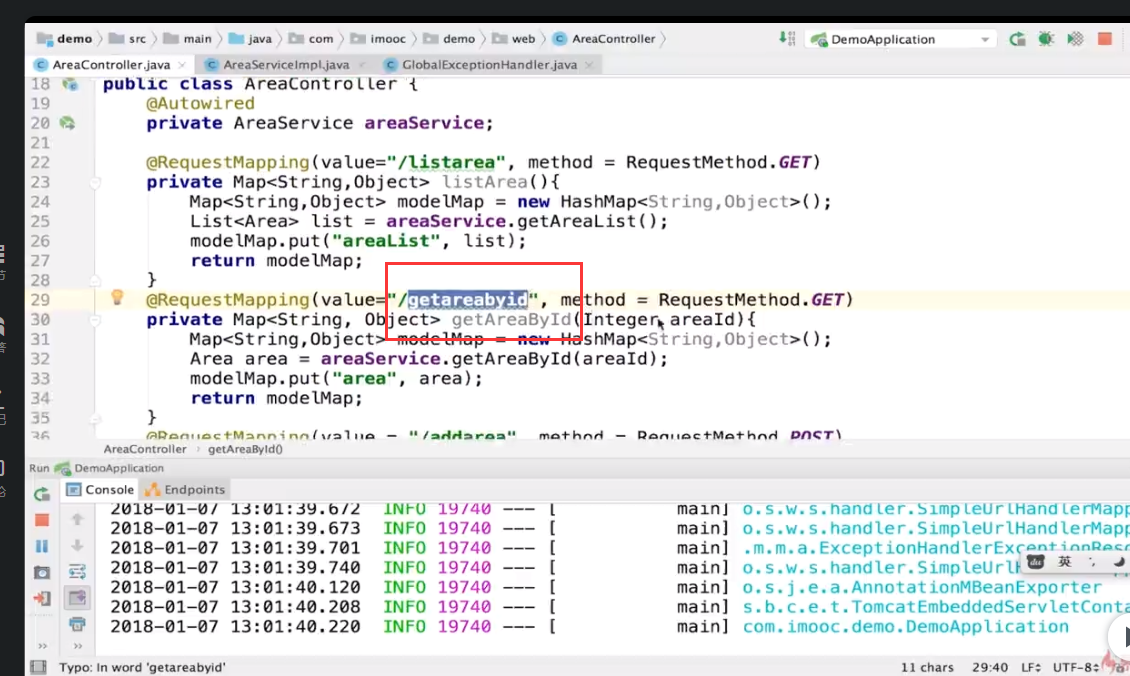Click DemoApplication title in Run panel header
The image size is (1130, 676).
[119, 468]
